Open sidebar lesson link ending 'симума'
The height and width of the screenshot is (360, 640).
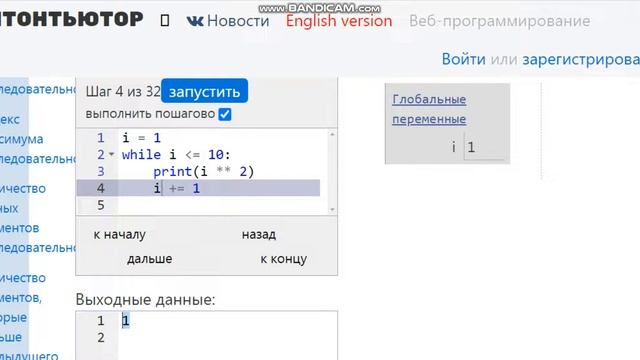tap(22, 139)
